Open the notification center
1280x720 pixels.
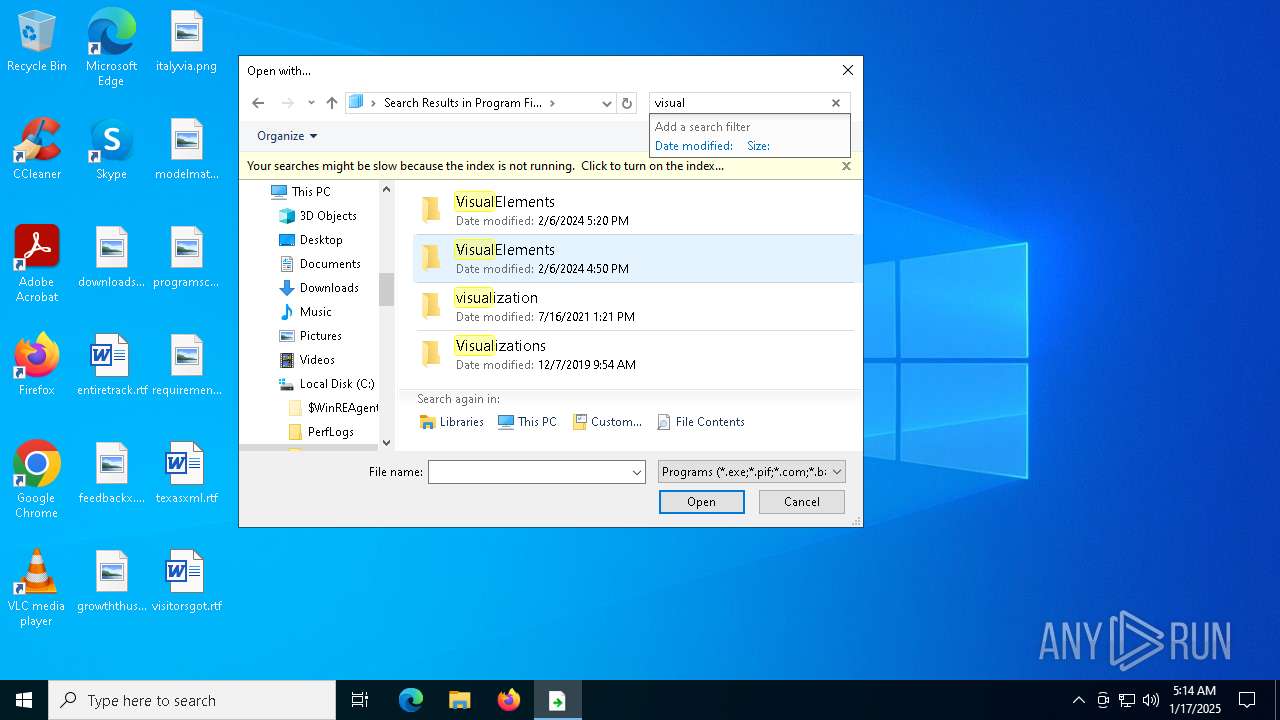[1247, 700]
